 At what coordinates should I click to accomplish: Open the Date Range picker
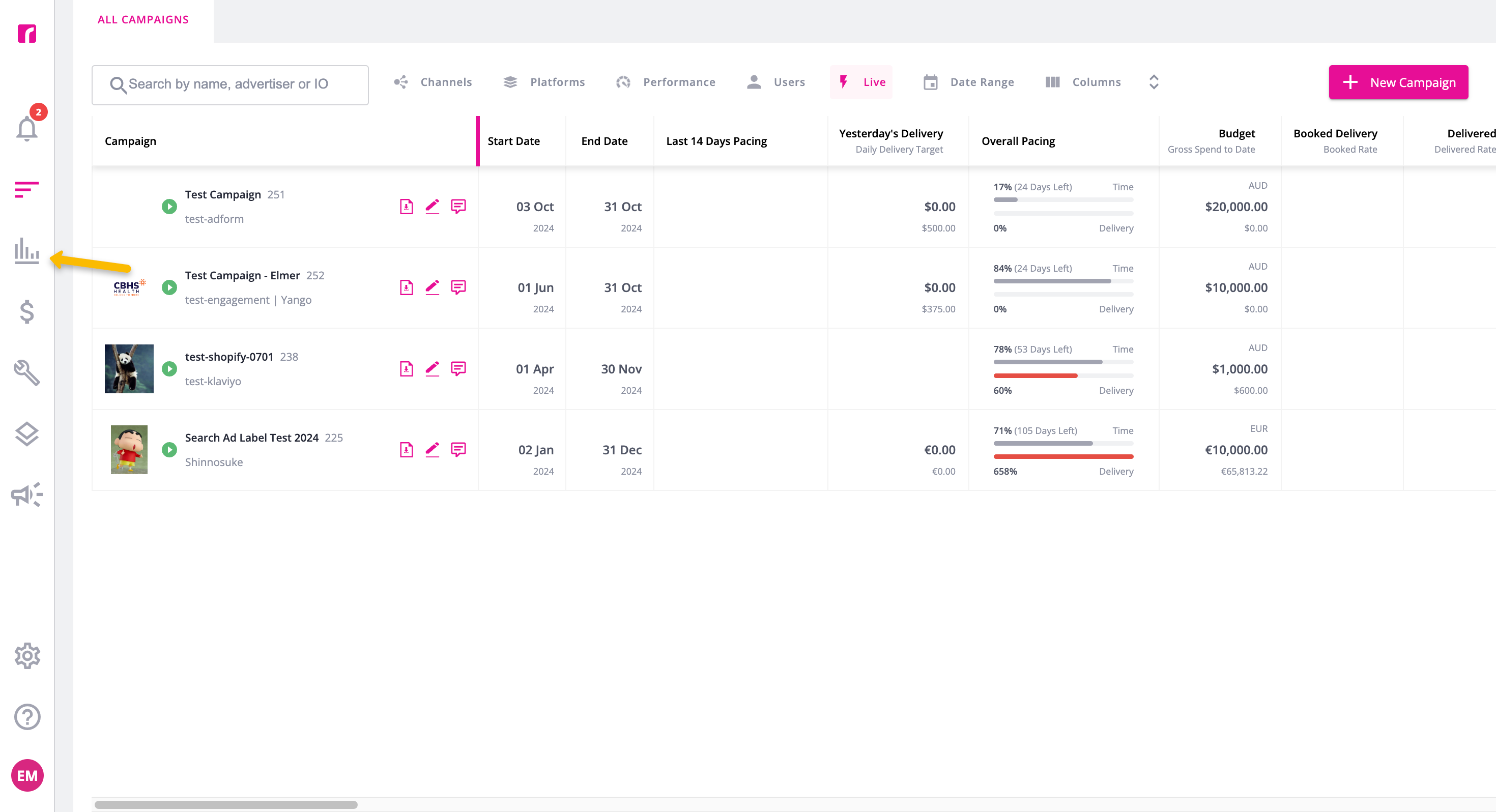pyautogui.click(x=969, y=82)
